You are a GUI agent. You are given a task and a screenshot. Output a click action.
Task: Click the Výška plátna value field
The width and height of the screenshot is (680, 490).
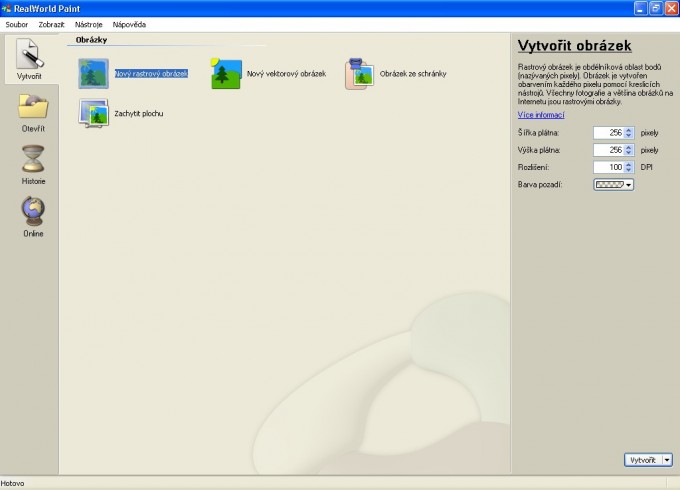tap(609, 150)
